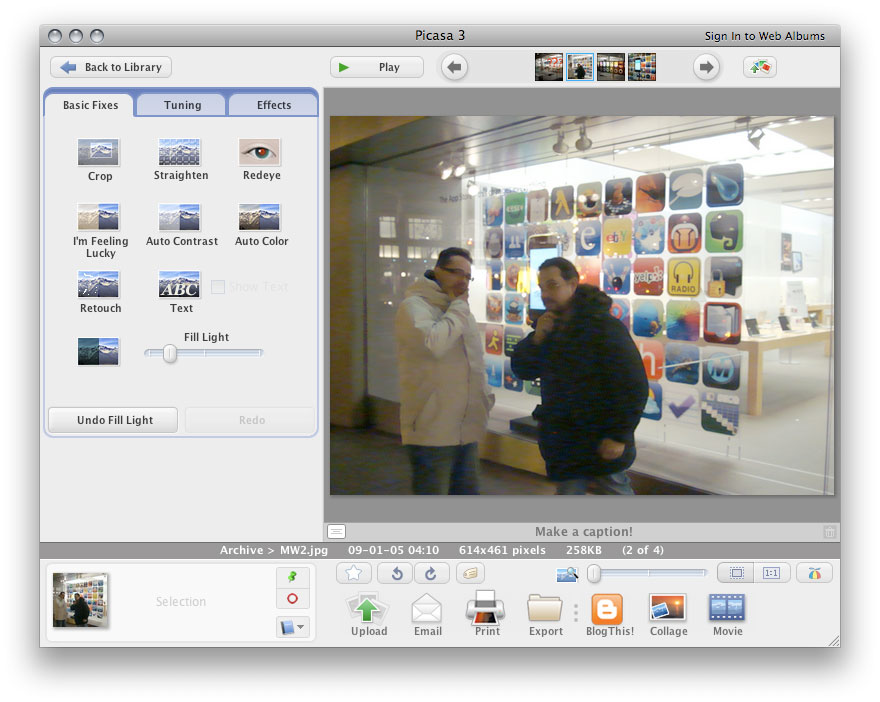Delete caption with trash icon
The width and height of the screenshot is (880, 702).
829,531
